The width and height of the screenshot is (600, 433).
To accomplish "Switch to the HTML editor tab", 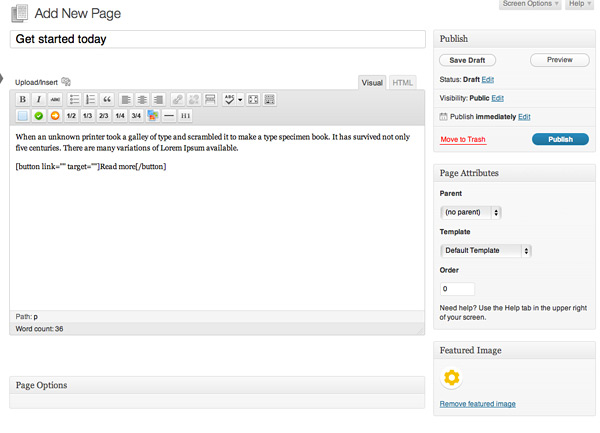I will tap(402, 83).
